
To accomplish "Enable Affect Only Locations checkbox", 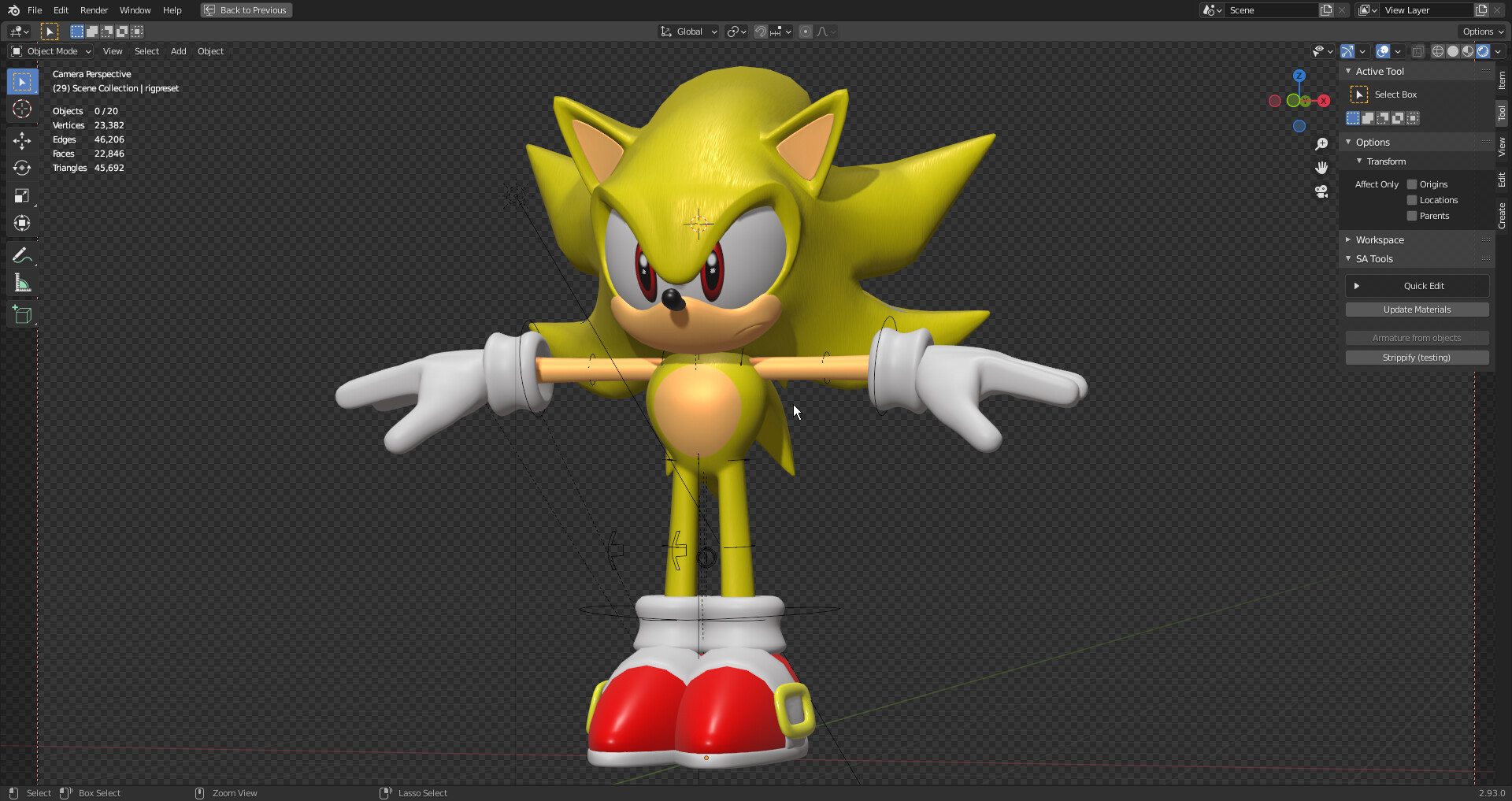I will 1412,200.
